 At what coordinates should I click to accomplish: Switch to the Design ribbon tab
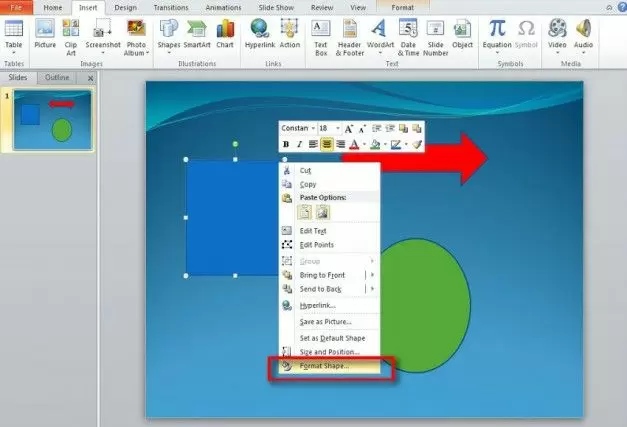126,7
